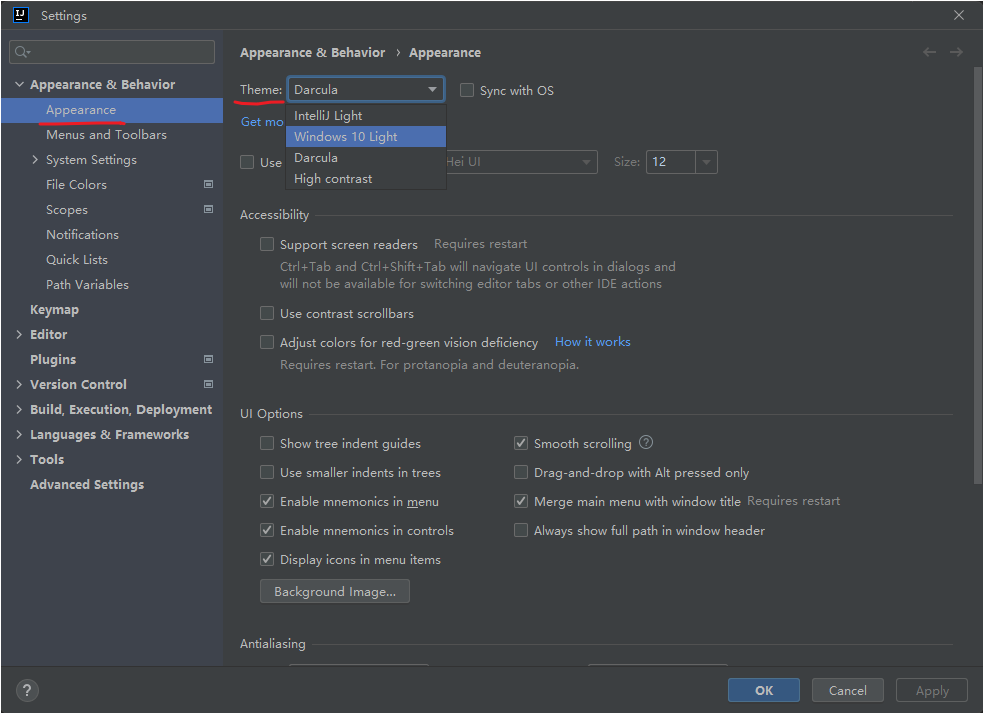Uncheck Merge main menu with window title

(521, 501)
